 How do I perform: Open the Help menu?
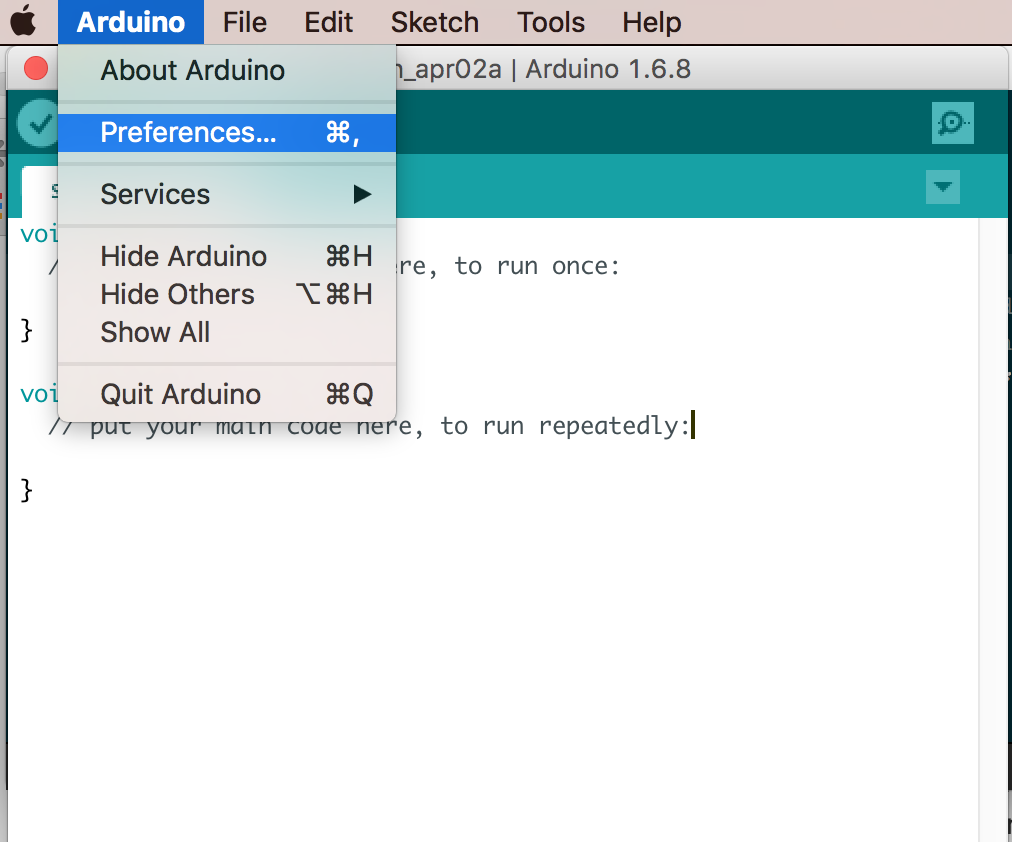(x=651, y=22)
